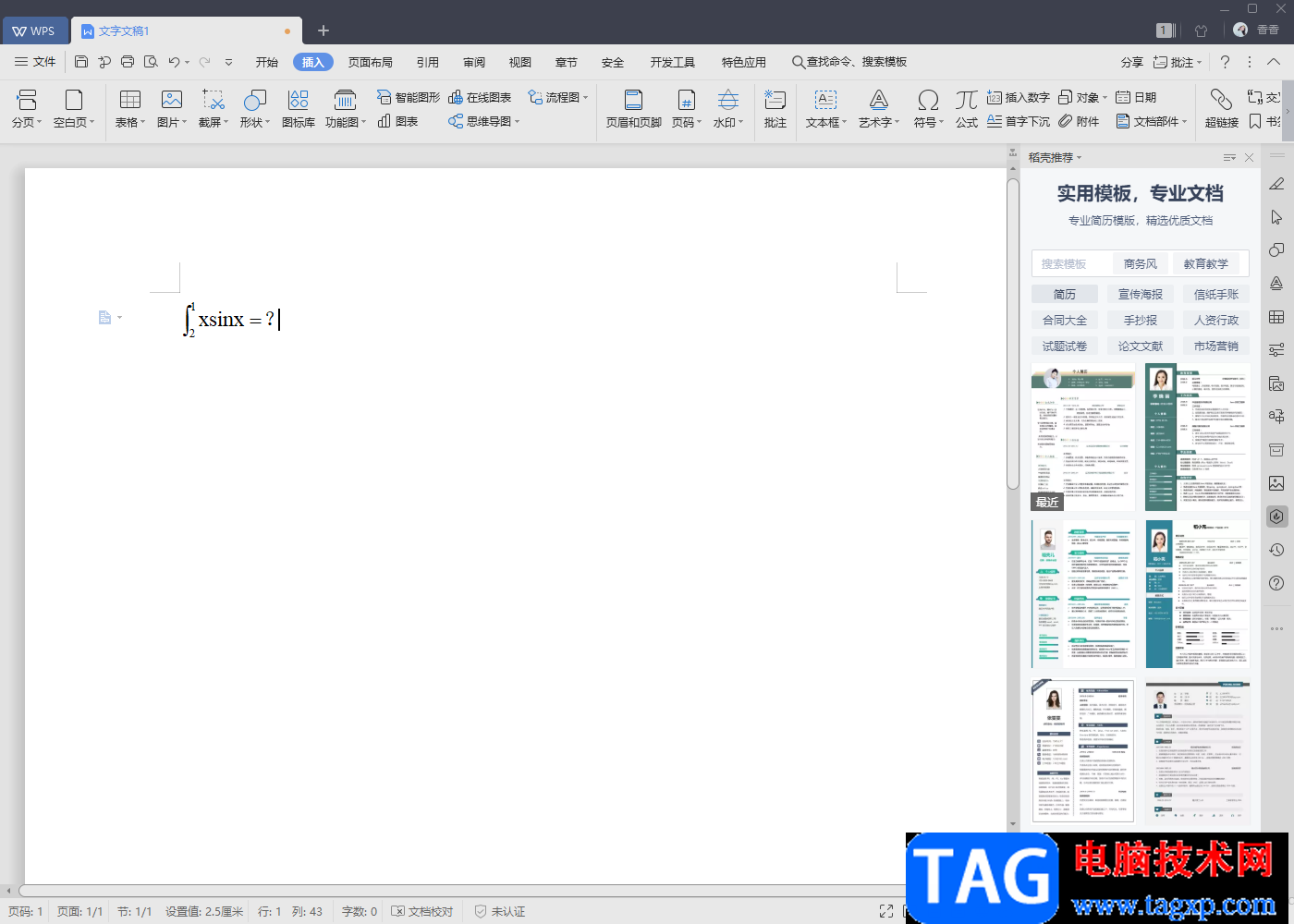Switch to the 开始 tab
Viewport: 1294px width, 924px height.
pyautogui.click(x=267, y=62)
